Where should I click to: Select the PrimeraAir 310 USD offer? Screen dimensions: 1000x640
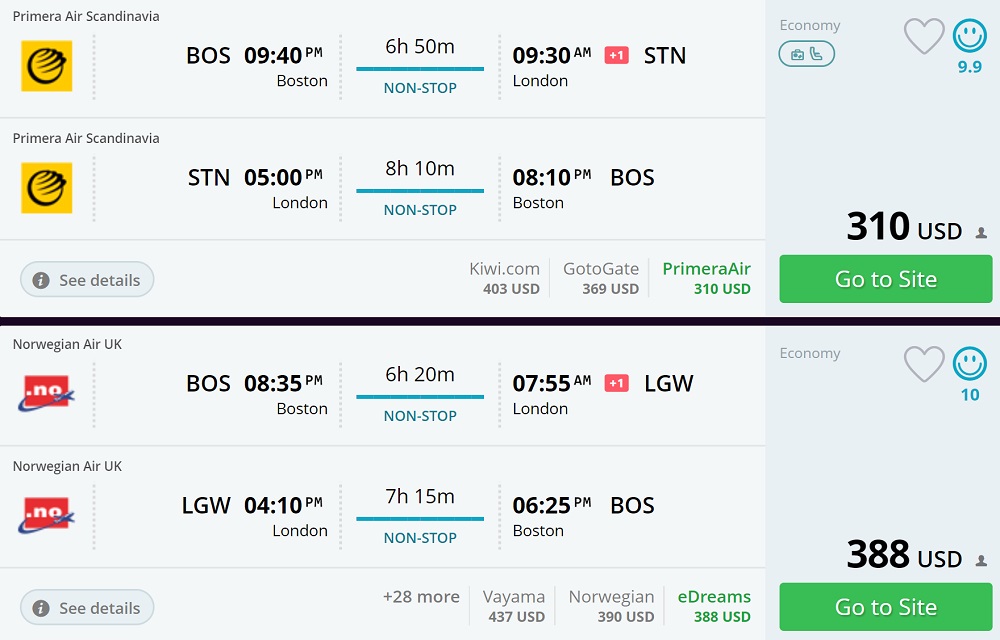[x=706, y=278]
